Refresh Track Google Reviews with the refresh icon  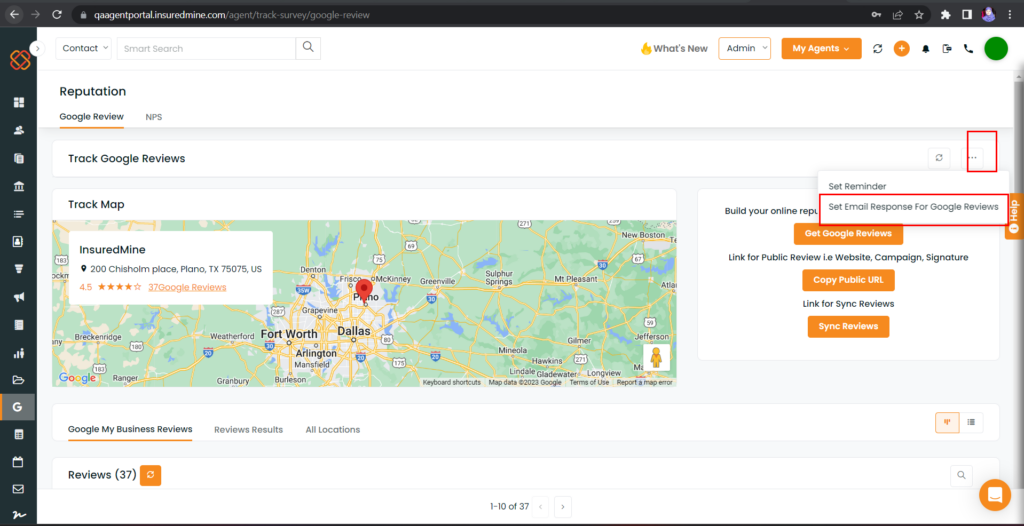[939, 158]
